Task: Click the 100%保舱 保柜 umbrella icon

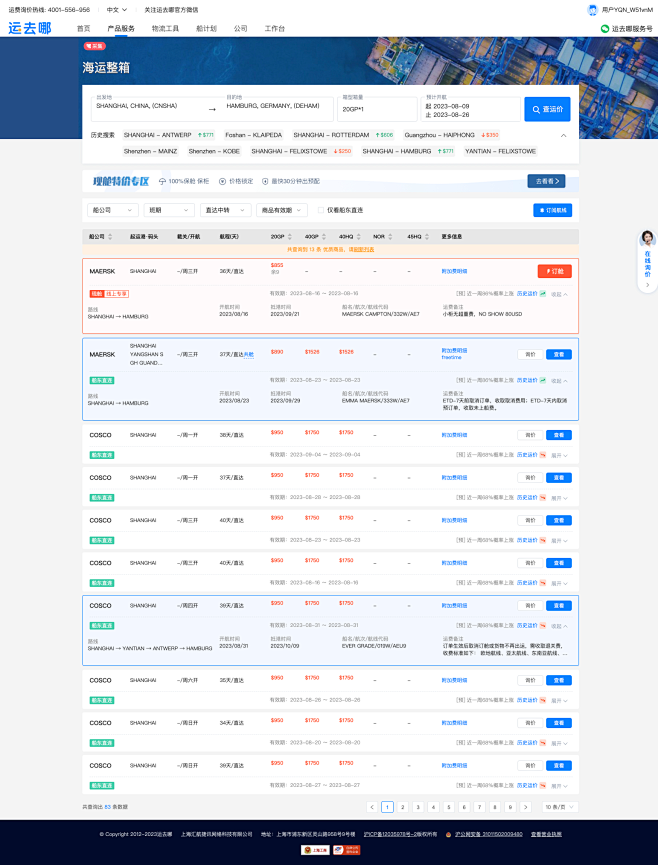Action: (x=163, y=181)
